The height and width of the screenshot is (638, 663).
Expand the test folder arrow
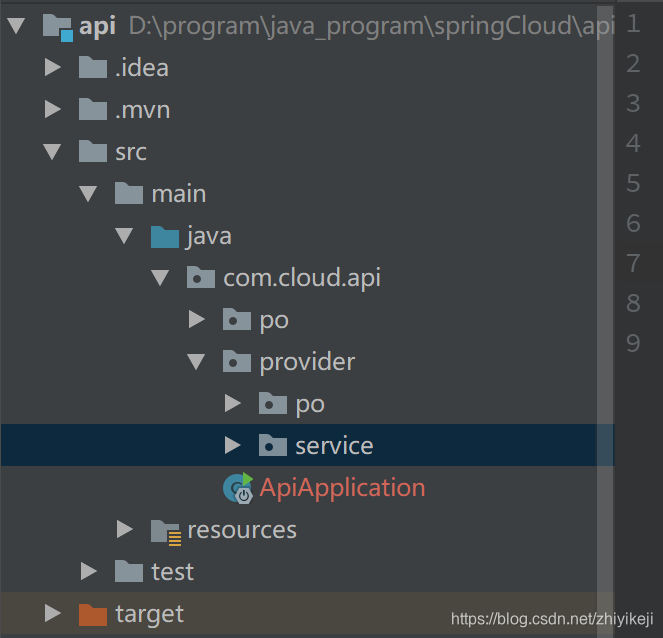(x=89, y=571)
